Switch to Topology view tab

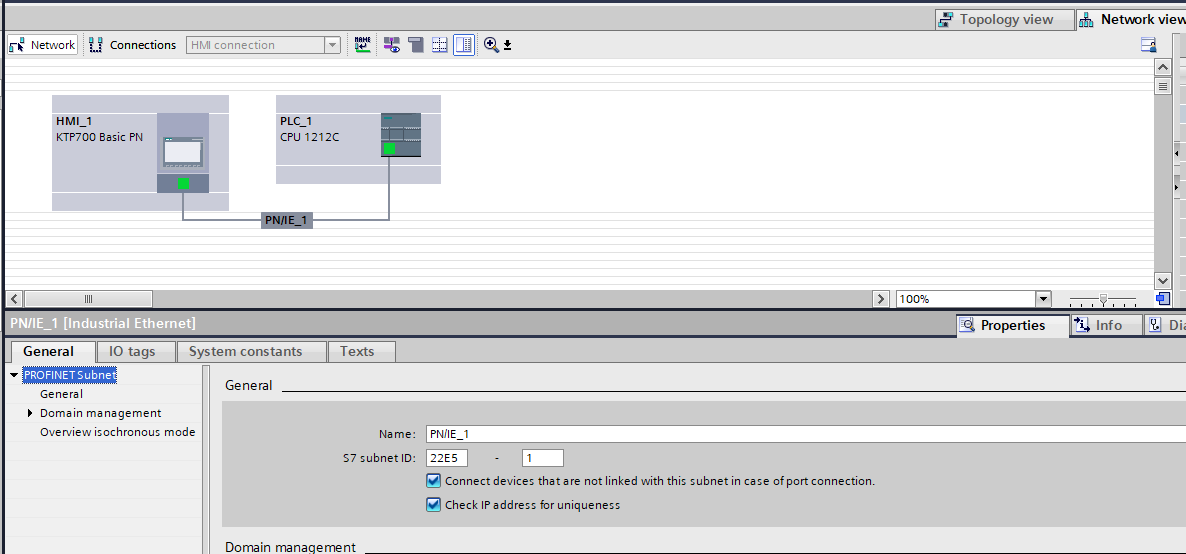point(1004,20)
